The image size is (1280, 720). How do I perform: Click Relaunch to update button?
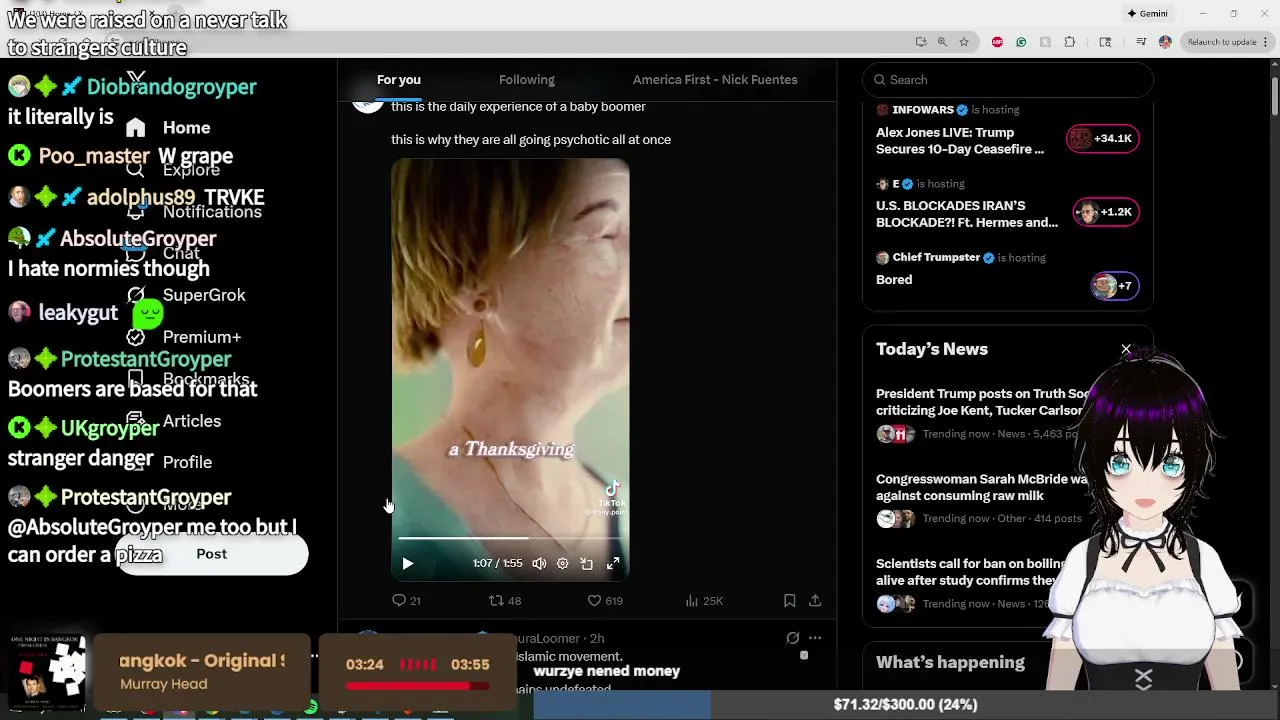click(1222, 42)
